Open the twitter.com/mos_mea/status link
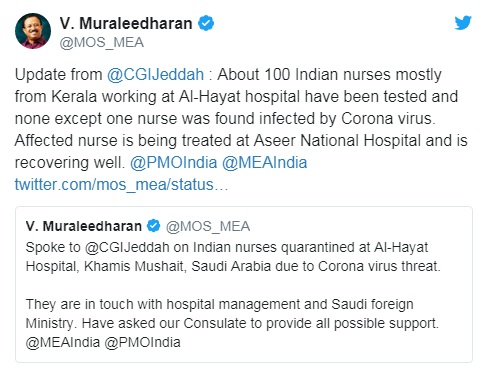 pyautogui.click(x=121, y=184)
